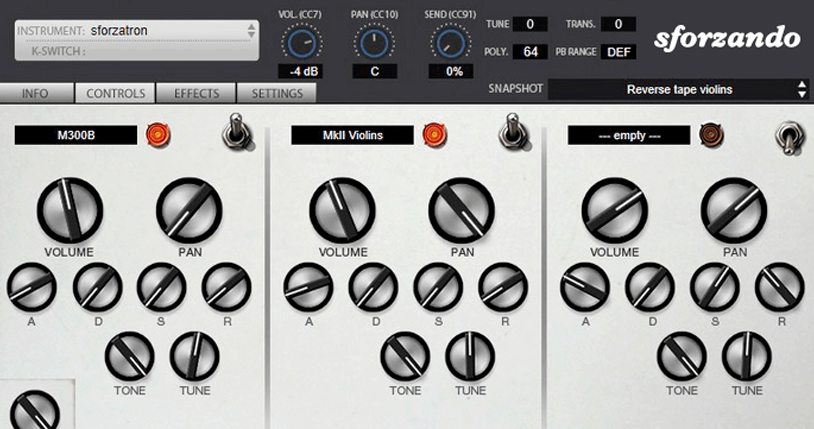Switch to the EFFECTS tab
The image size is (814, 429).
(196, 93)
